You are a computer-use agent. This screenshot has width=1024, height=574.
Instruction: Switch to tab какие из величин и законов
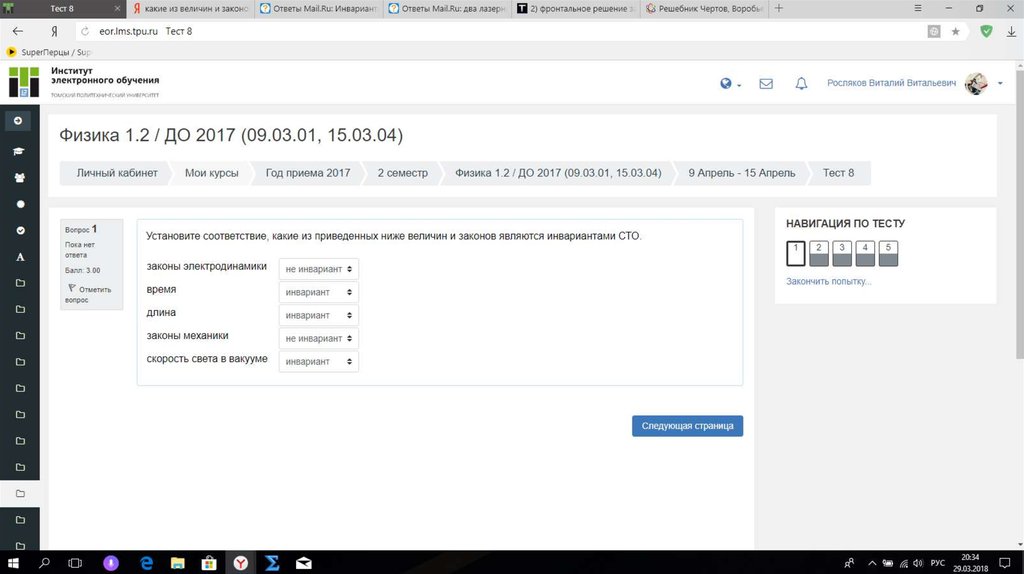click(x=190, y=8)
